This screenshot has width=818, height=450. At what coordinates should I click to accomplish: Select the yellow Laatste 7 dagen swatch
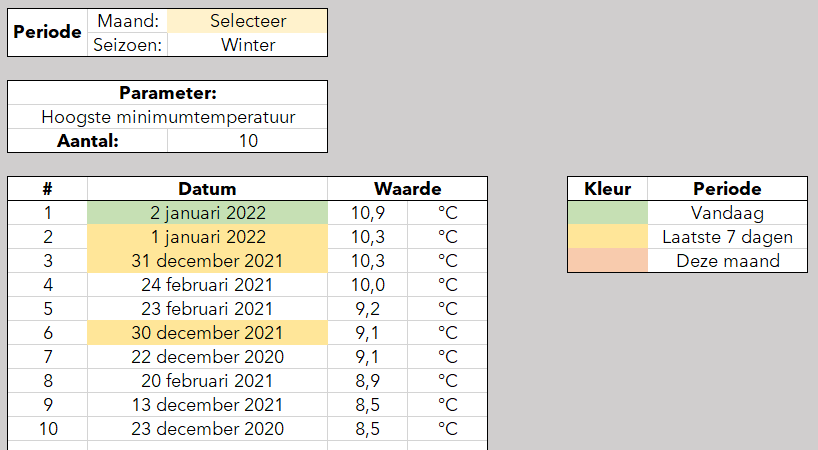coord(608,237)
